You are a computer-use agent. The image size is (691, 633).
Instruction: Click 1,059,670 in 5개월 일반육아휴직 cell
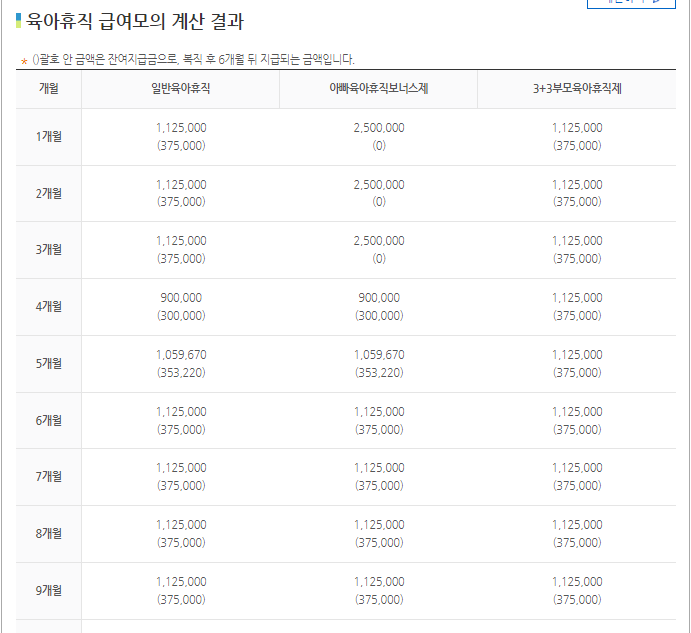(181, 355)
